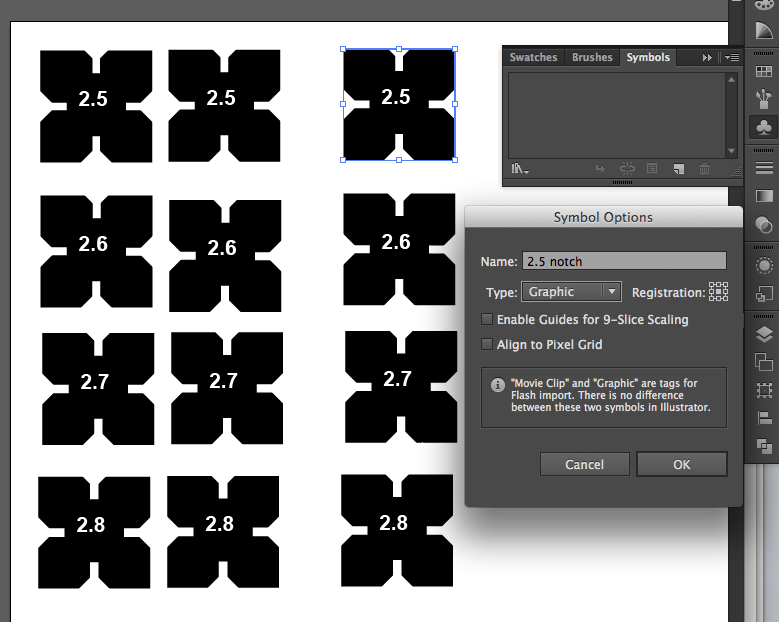Open the Swatches panel from dock
The width and height of the screenshot is (779, 622).
click(x=764, y=72)
